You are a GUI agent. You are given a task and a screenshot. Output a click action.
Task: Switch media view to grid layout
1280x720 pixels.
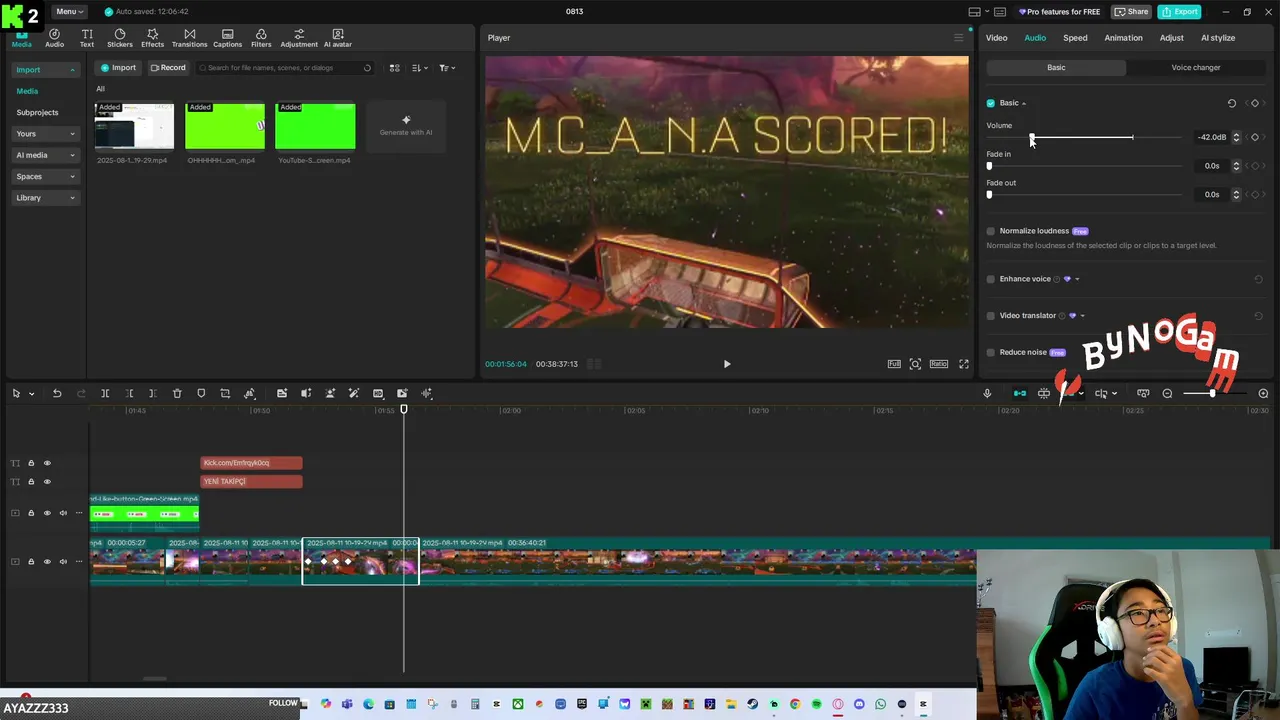[395, 68]
